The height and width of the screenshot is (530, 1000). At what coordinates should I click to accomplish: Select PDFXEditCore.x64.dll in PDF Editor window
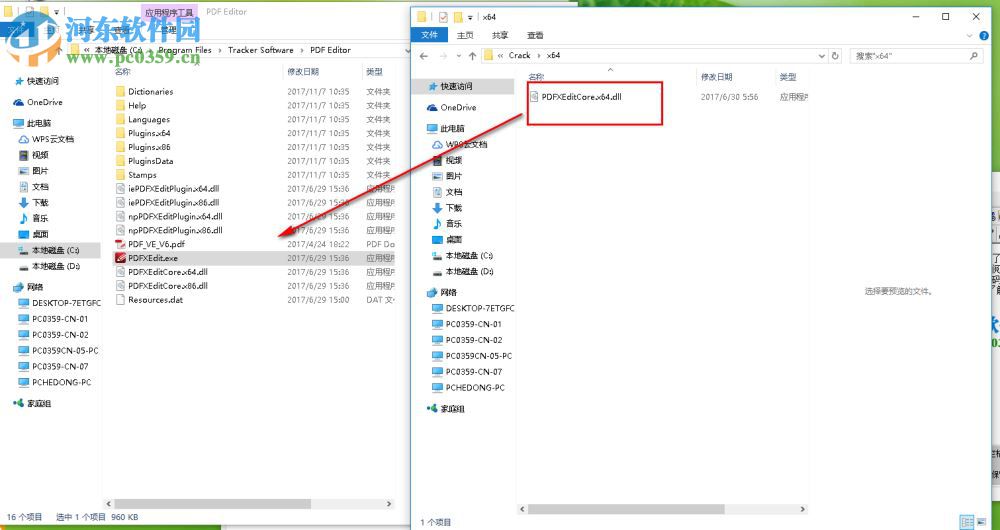tap(167, 272)
